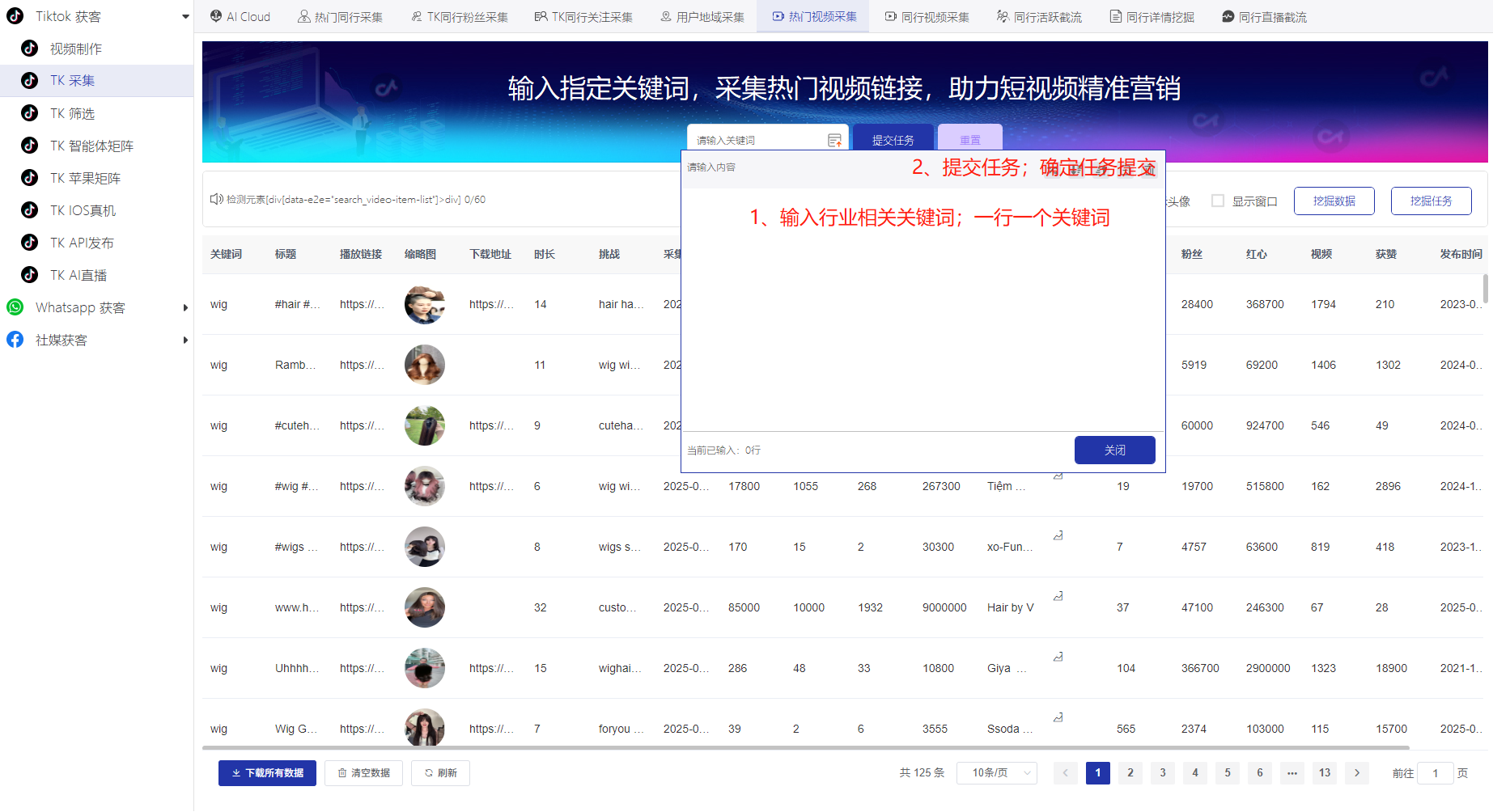Open the 同行视频采集 tool

click(926, 16)
